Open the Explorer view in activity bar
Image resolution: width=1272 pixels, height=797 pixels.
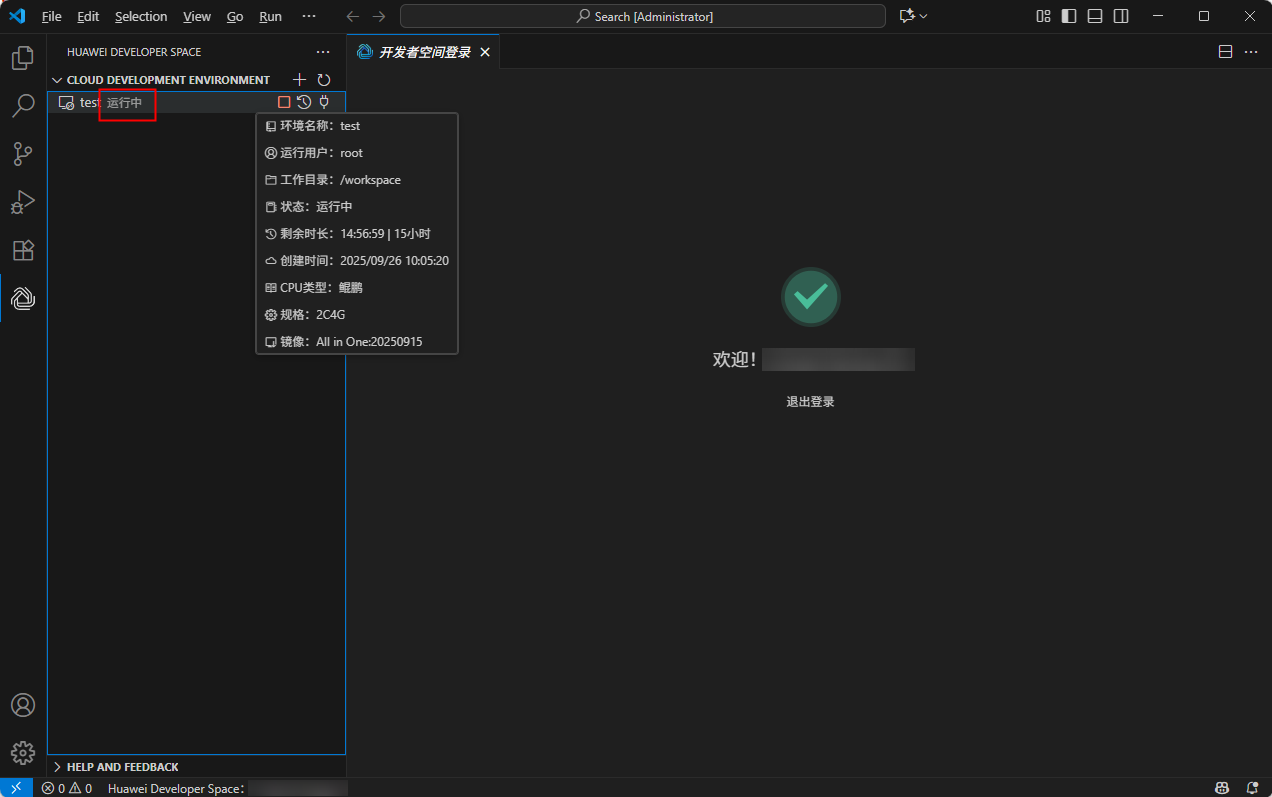[23, 59]
